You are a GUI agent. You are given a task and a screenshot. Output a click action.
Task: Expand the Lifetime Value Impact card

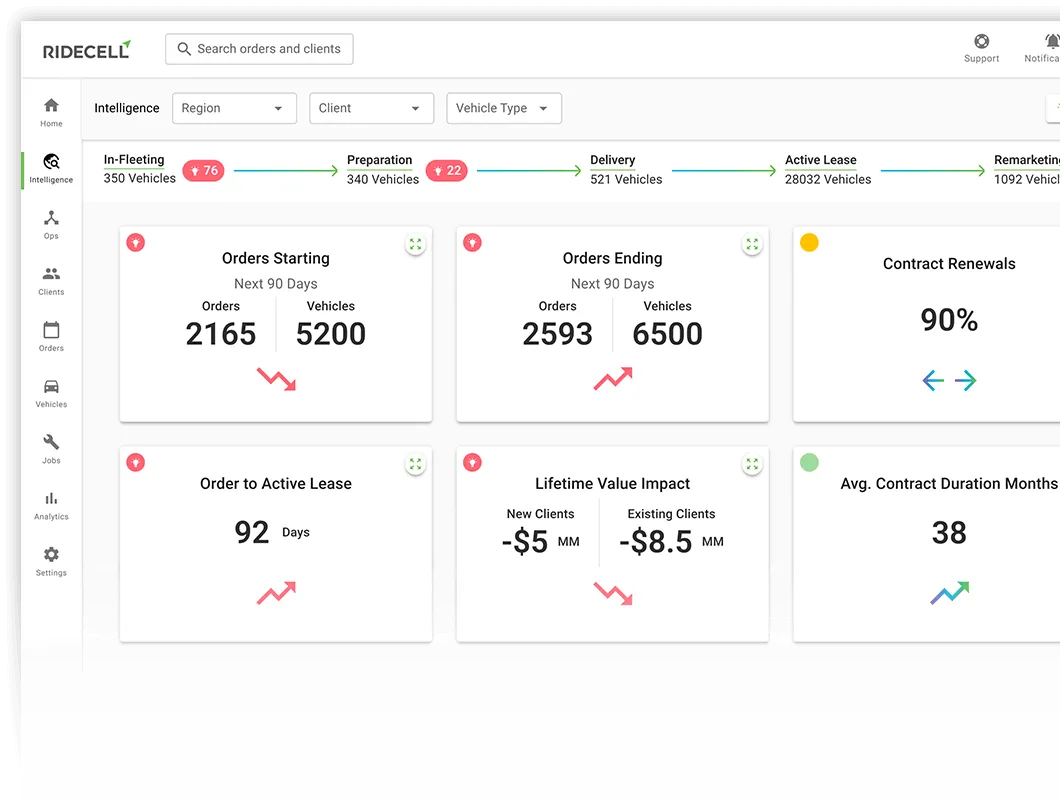point(752,464)
